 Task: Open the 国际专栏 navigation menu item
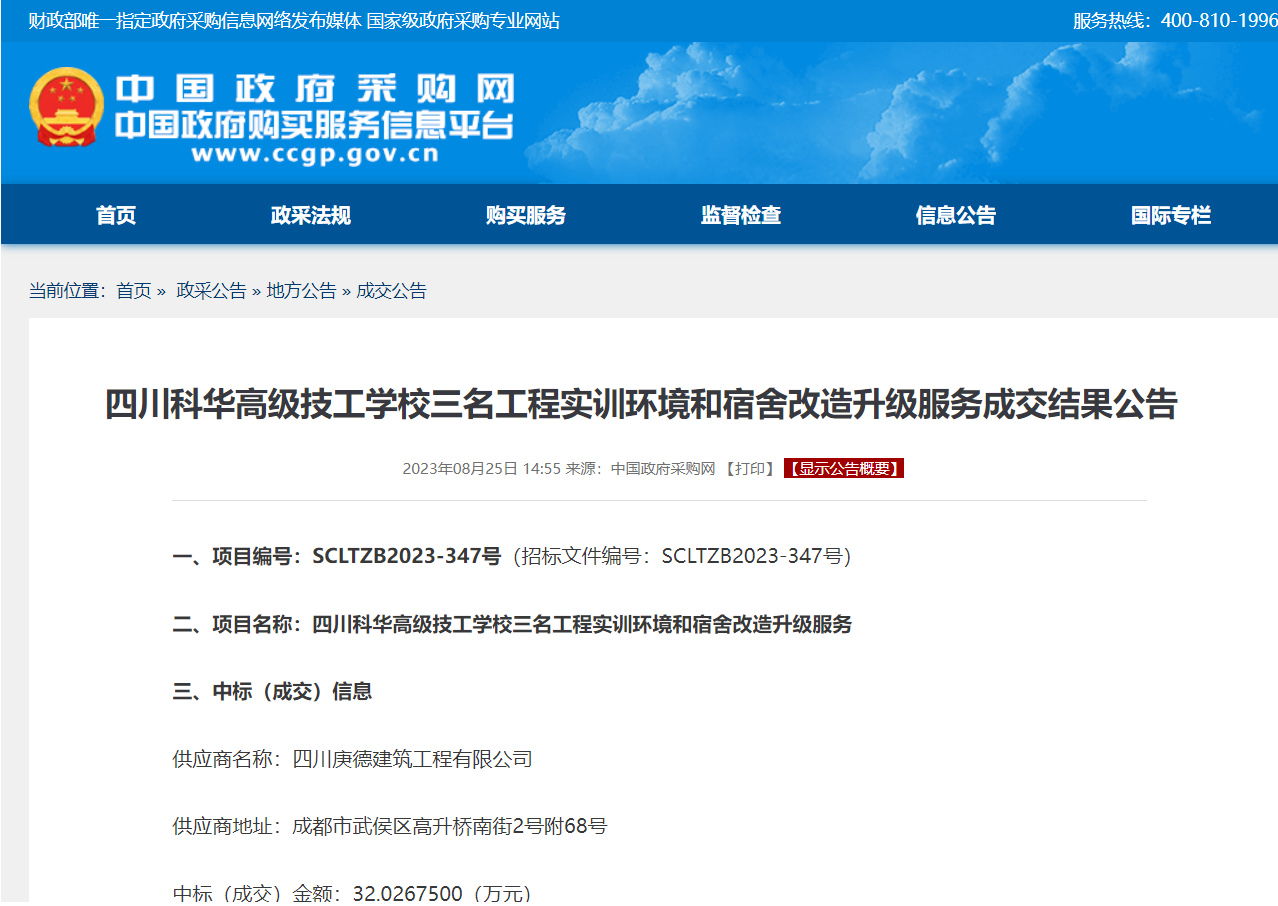tap(1171, 215)
